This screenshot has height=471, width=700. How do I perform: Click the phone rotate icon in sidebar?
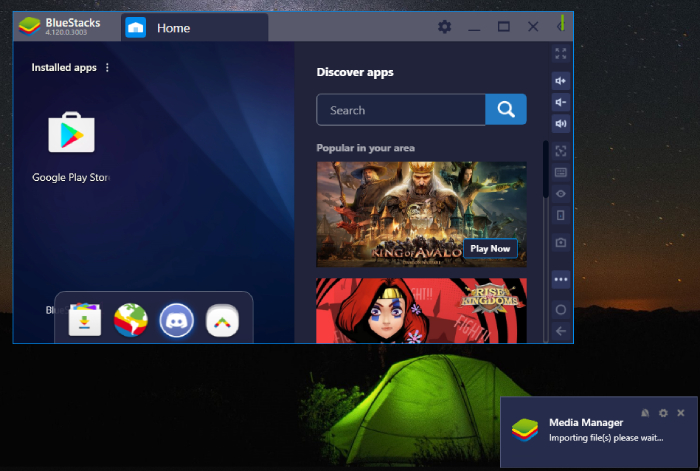561,215
